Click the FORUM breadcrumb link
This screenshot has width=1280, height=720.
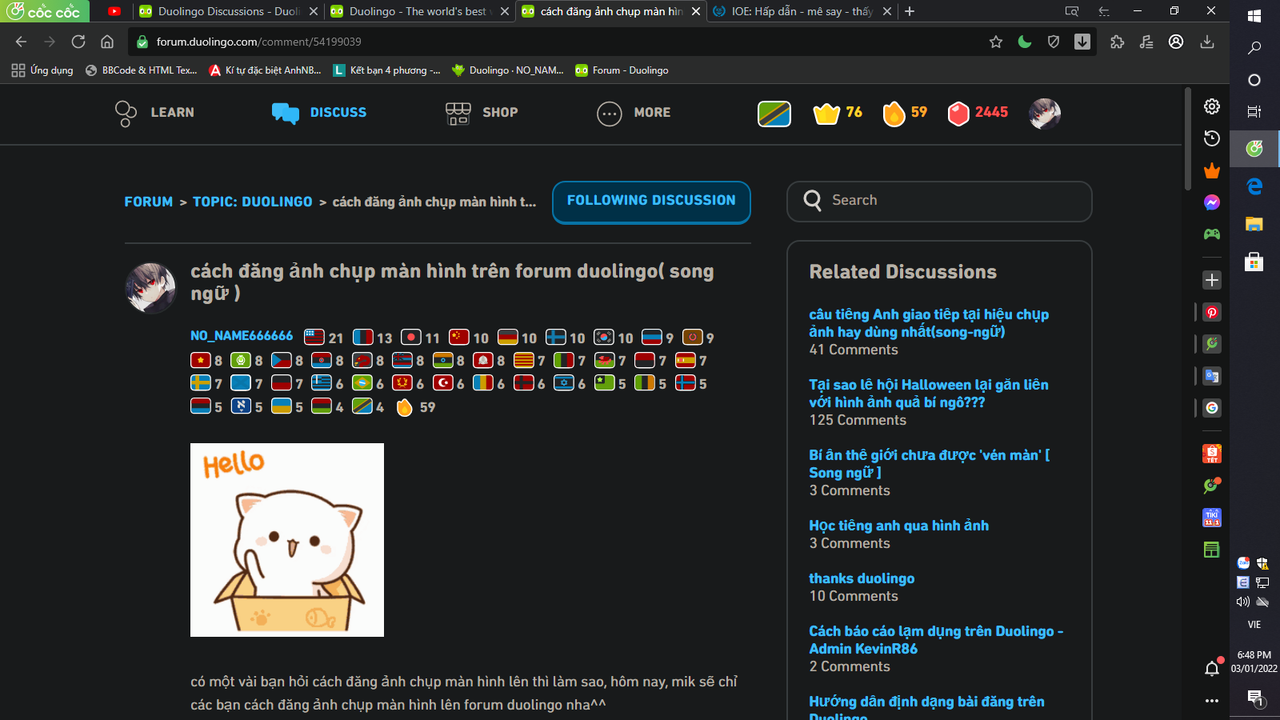[148, 202]
